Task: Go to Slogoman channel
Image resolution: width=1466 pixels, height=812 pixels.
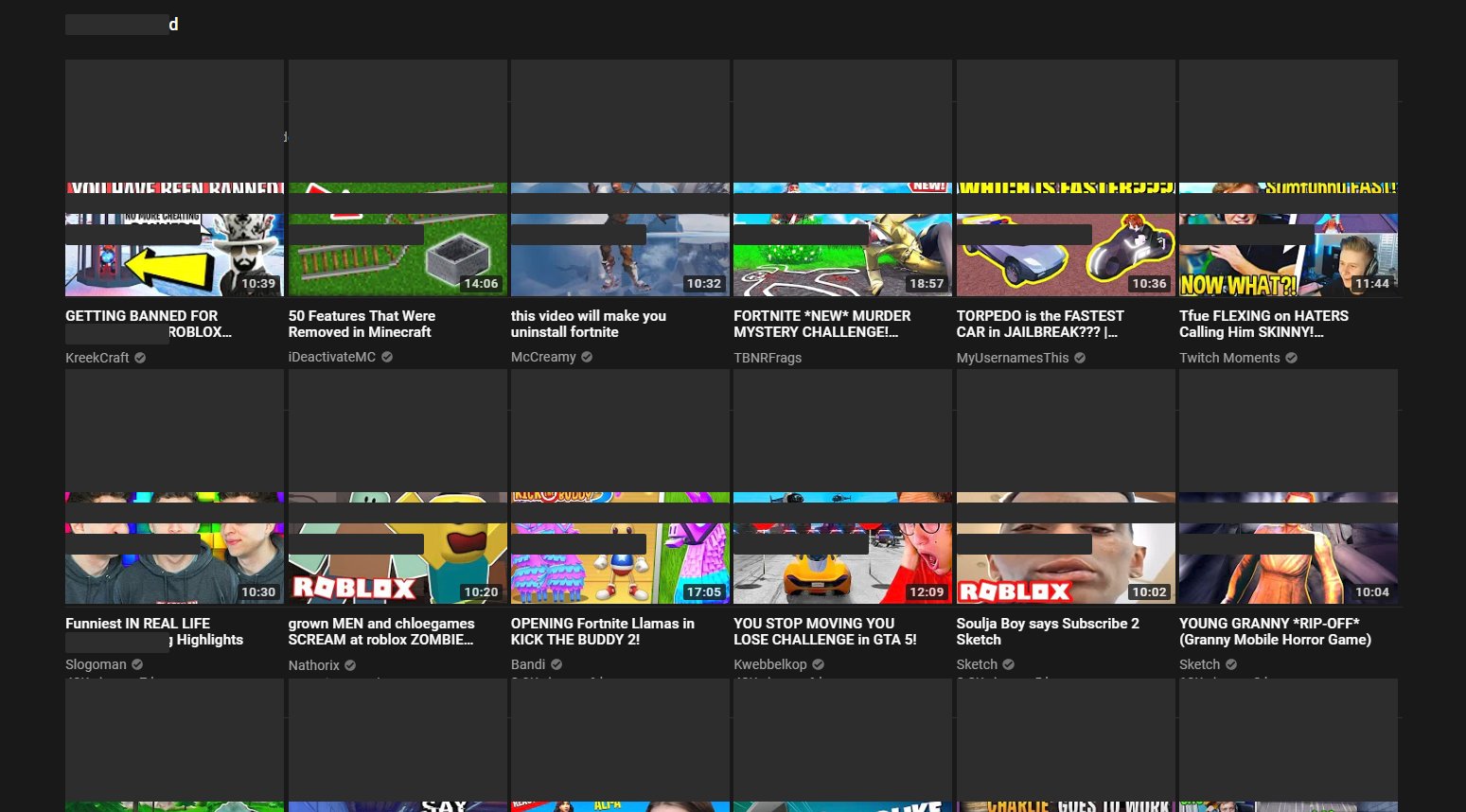Action: 96,664
